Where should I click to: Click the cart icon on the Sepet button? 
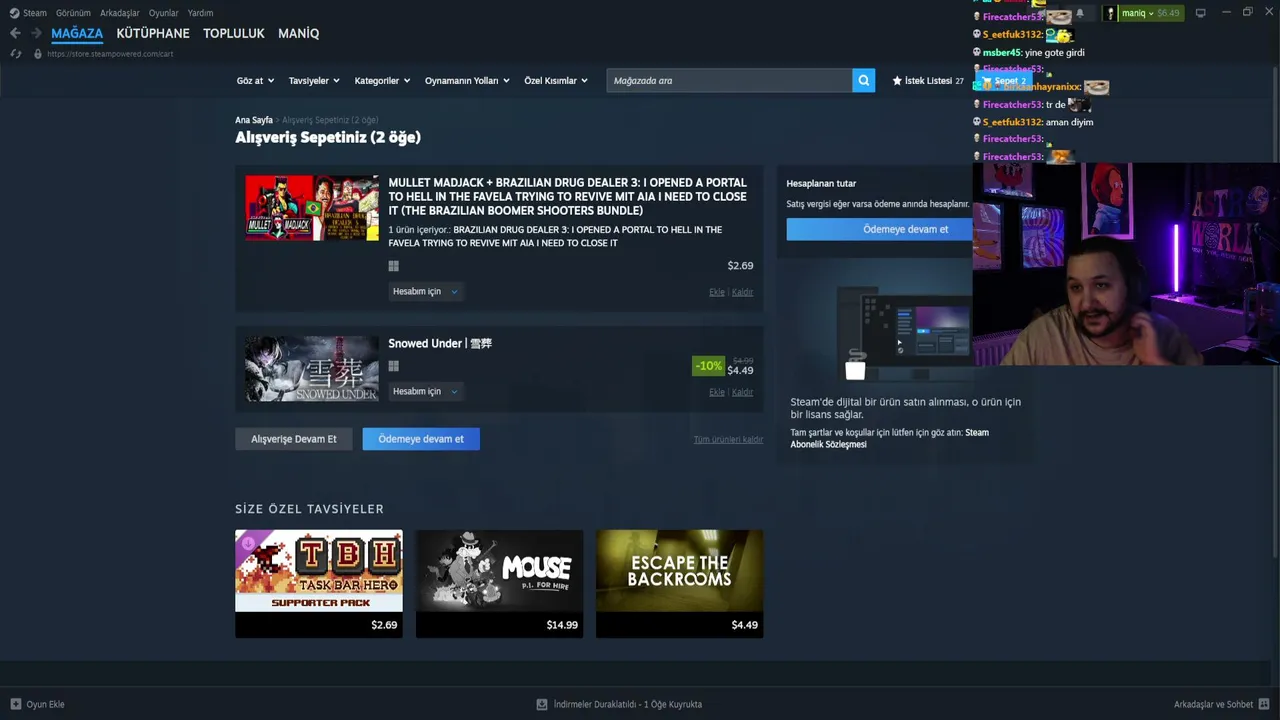point(987,81)
